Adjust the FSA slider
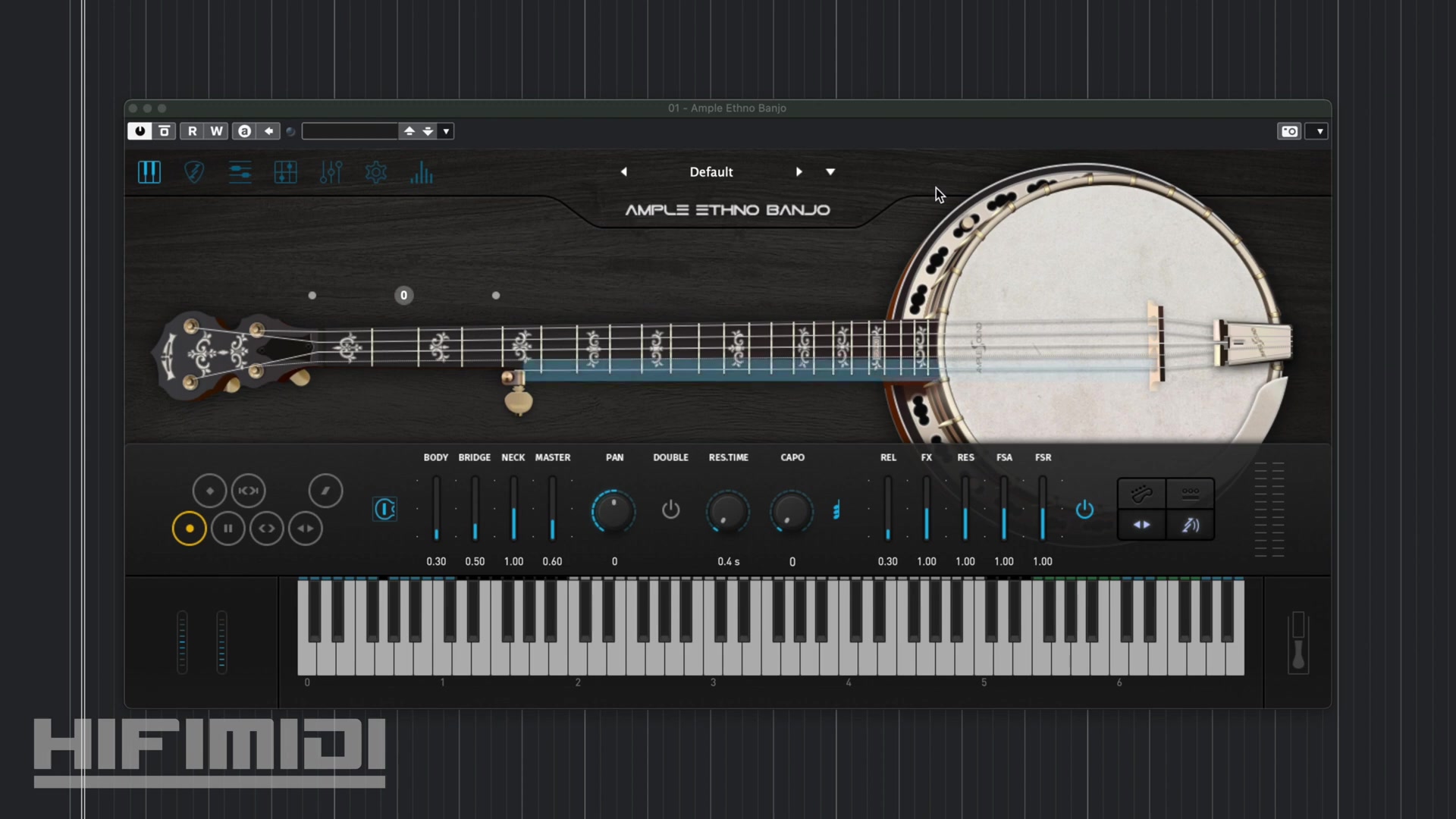Viewport: 1456px width, 819px height. [x=1004, y=508]
